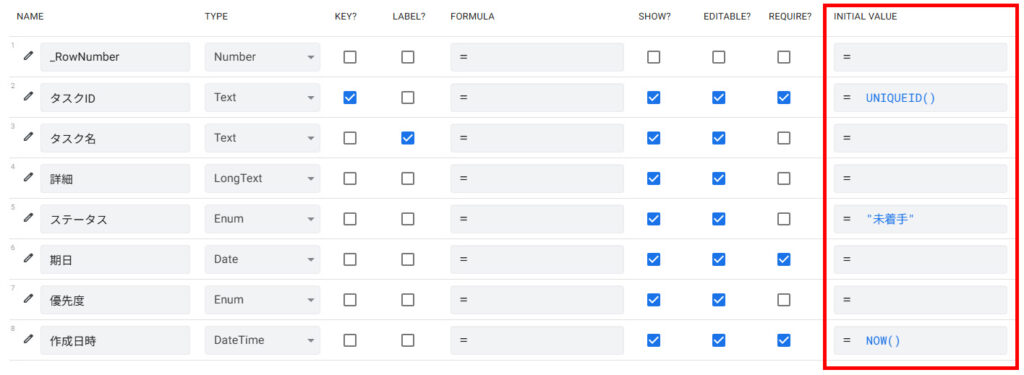Edit the 詳細 column via its pencil icon
1024x375 pixels.
[27, 178]
